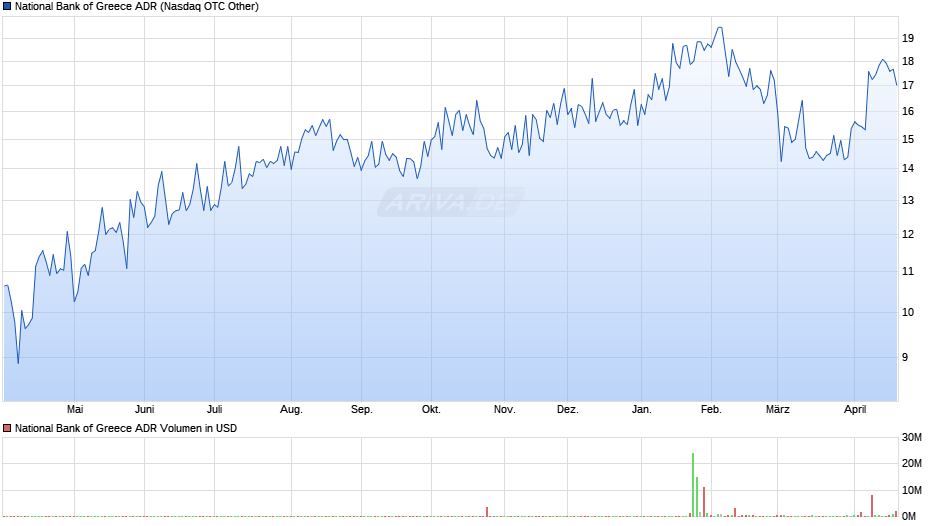Click the 'Jan.' month label
Screen dimensions: 940x526
pyautogui.click(x=641, y=409)
